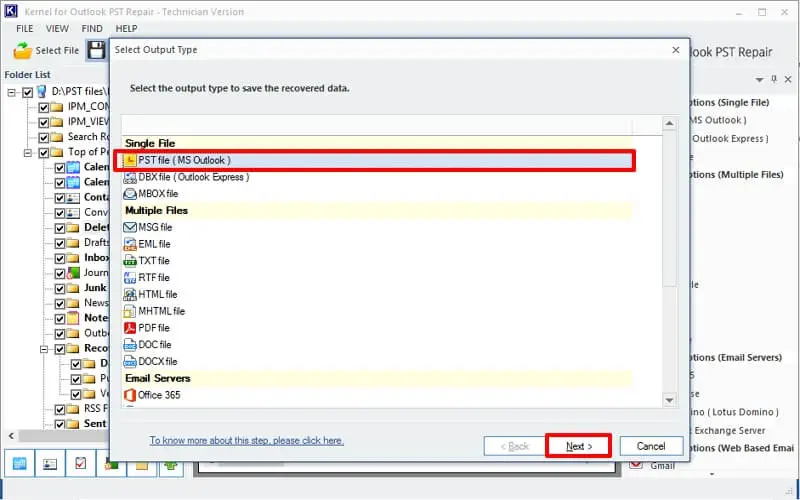Screen dimensions: 800x500
Task: Collapse the Reco folder tree node
Action: tap(44, 349)
